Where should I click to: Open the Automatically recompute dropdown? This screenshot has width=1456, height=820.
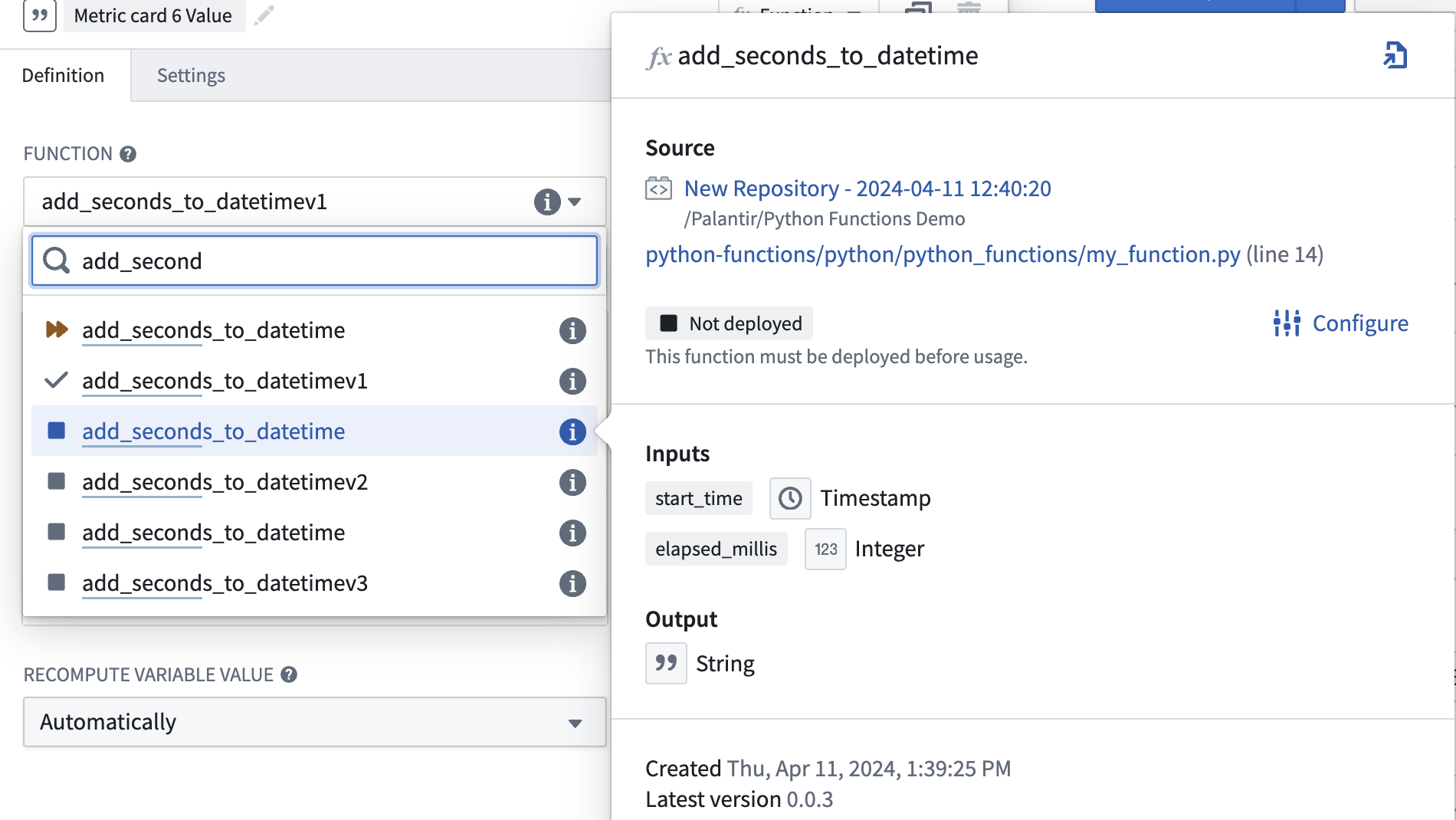(314, 722)
